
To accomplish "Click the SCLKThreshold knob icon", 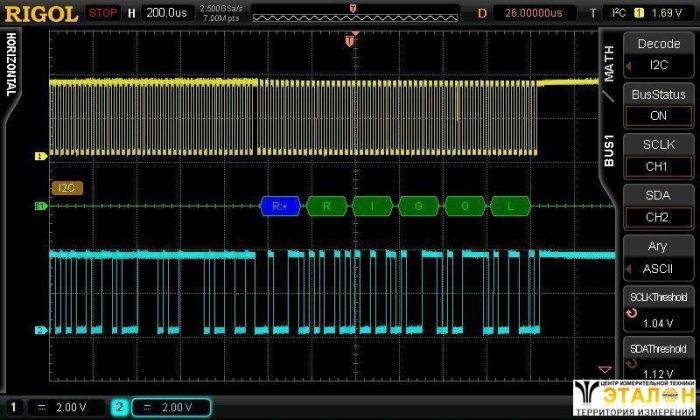I will [x=630, y=314].
